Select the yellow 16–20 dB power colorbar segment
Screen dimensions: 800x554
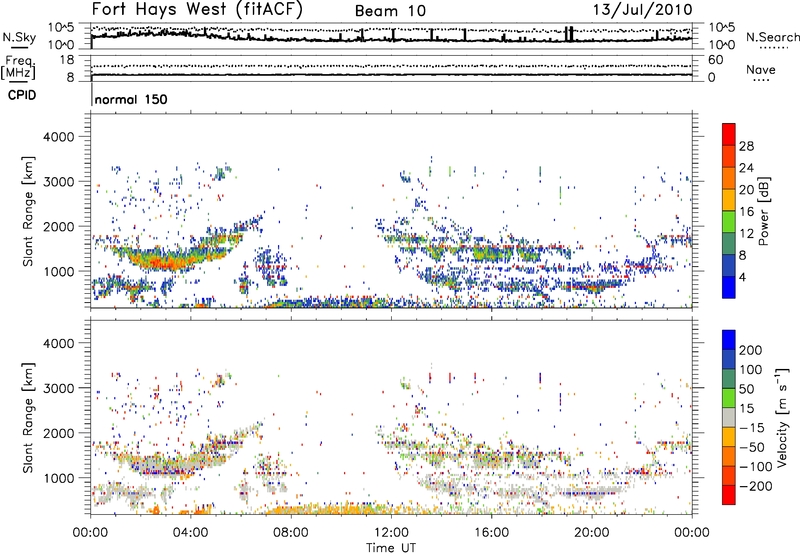pos(729,199)
